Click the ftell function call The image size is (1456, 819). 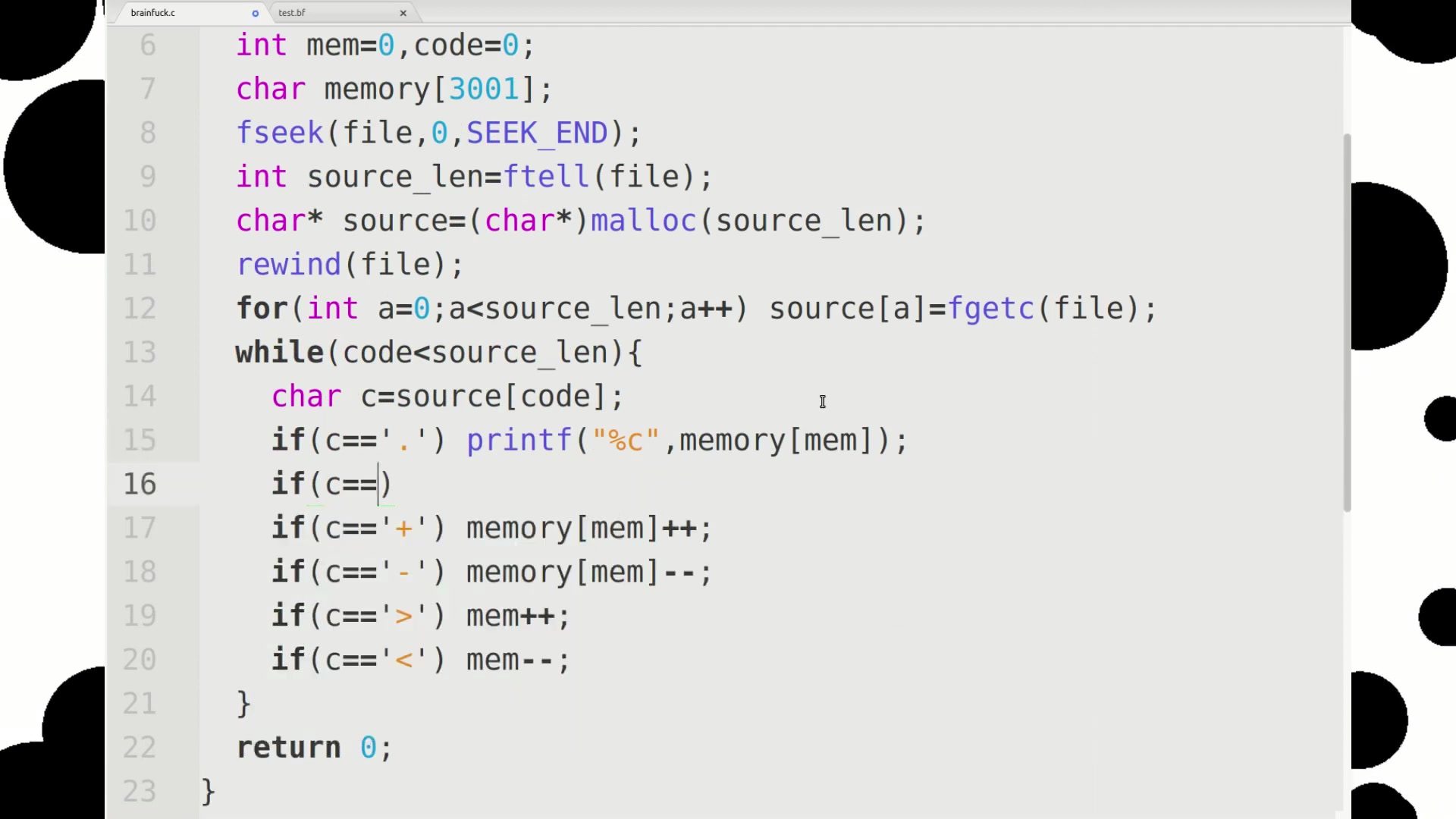(546, 177)
